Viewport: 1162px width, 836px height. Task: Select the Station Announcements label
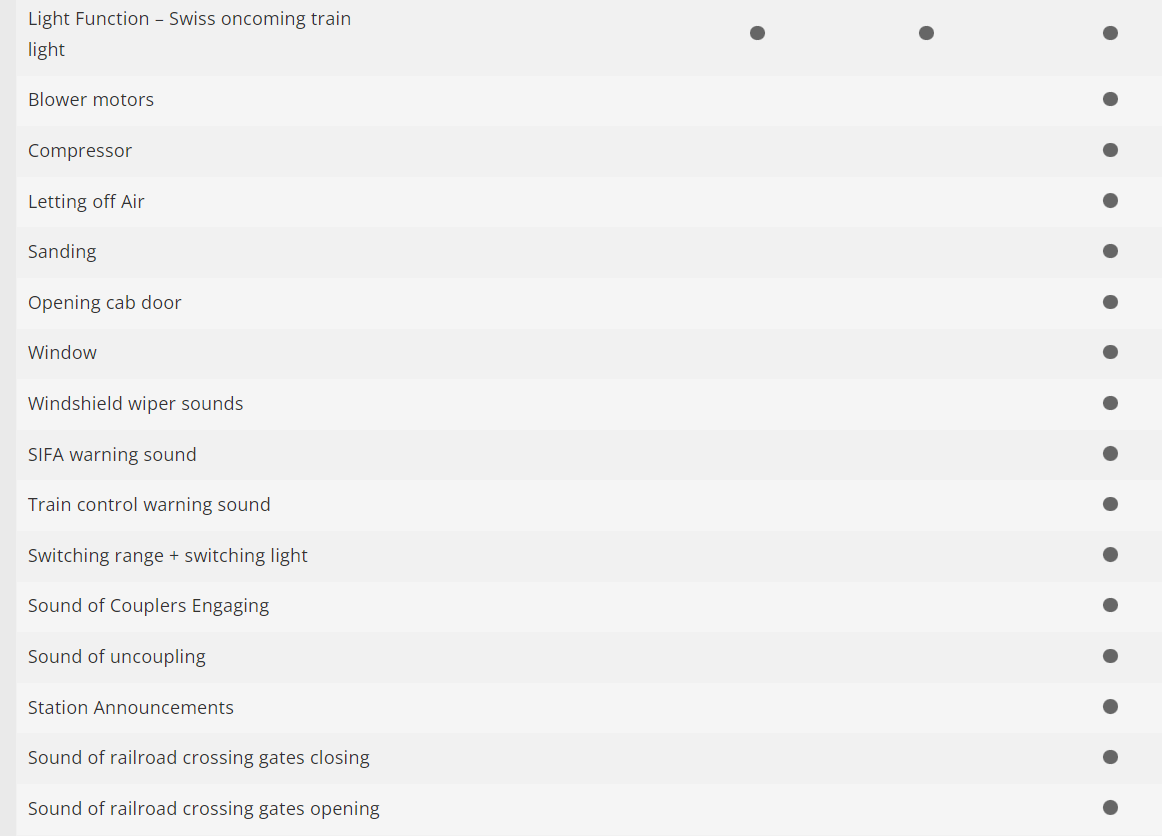click(x=131, y=708)
